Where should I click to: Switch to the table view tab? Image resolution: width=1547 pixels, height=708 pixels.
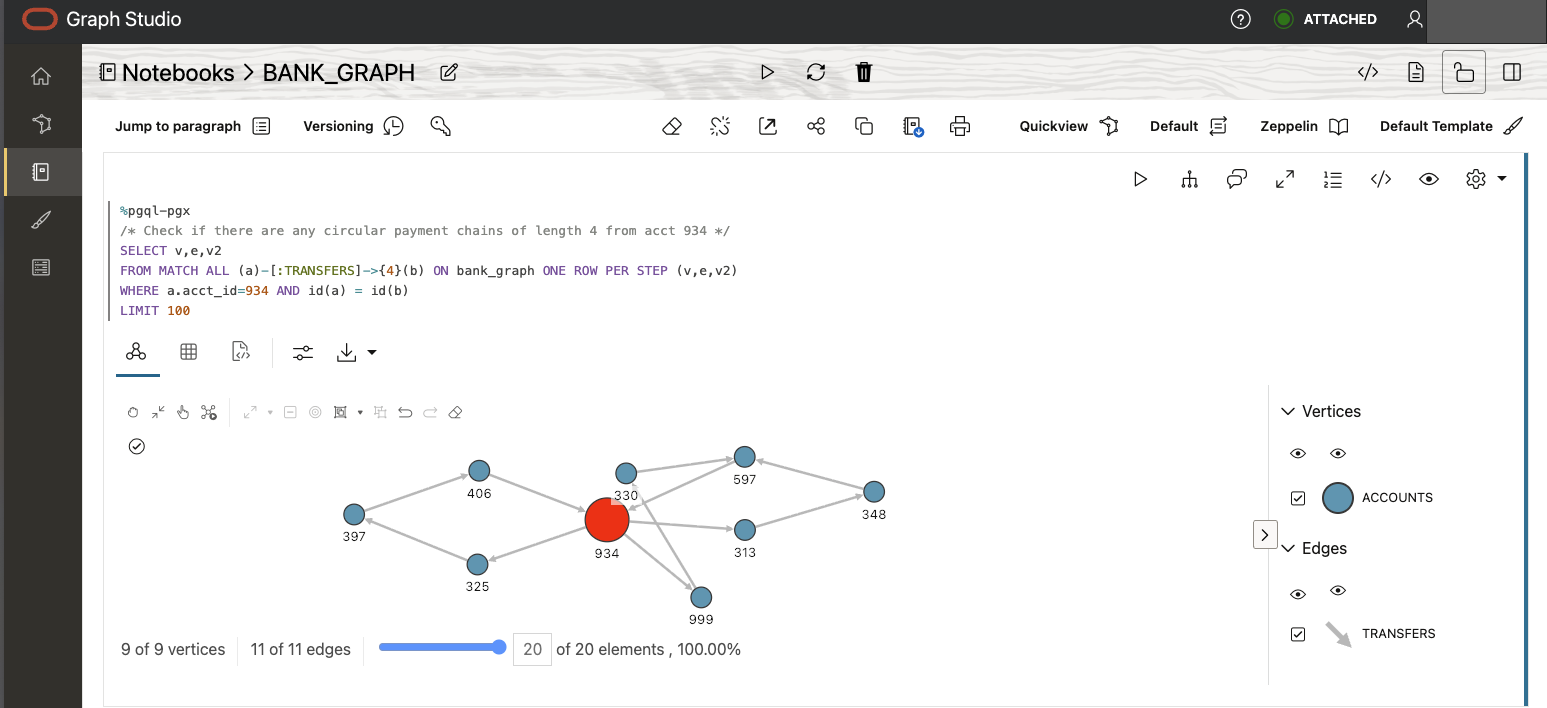point(188,352)
